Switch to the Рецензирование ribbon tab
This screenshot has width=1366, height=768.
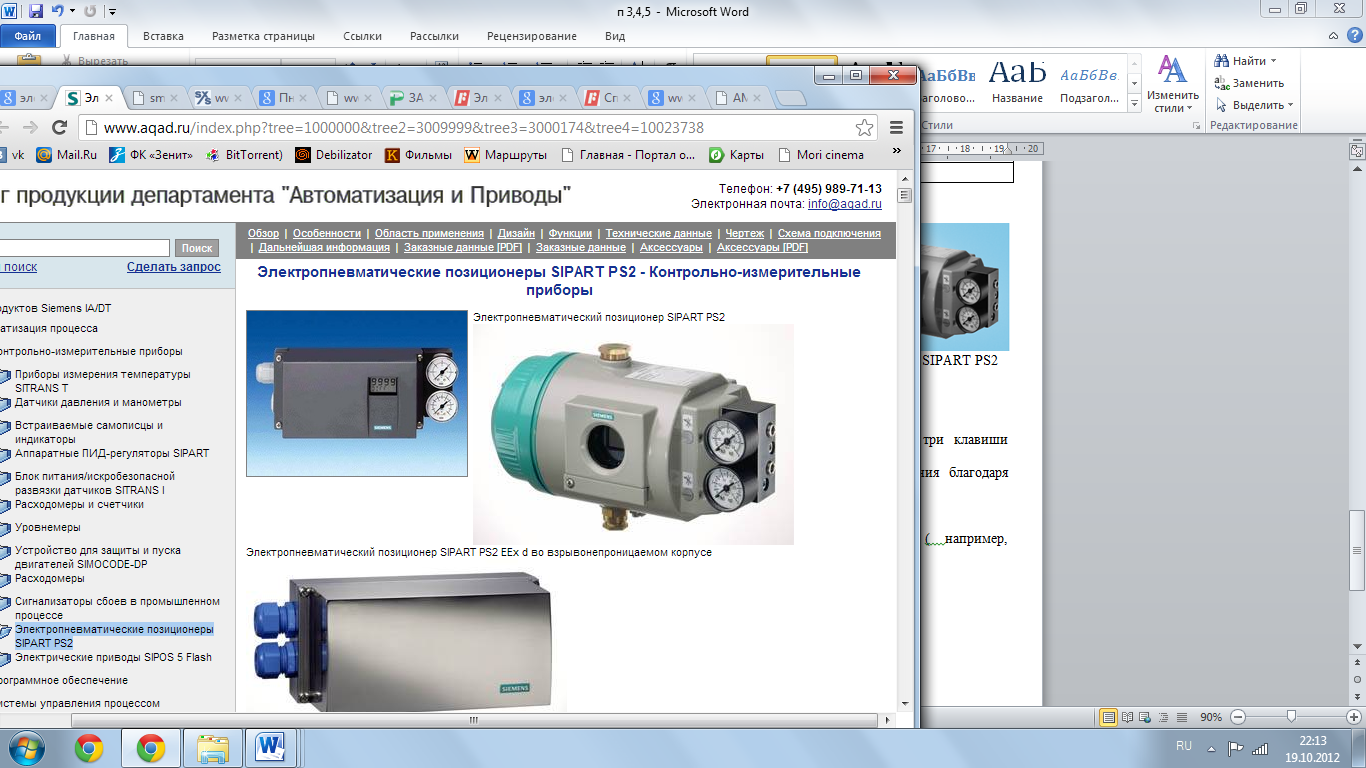pos(531,36)
